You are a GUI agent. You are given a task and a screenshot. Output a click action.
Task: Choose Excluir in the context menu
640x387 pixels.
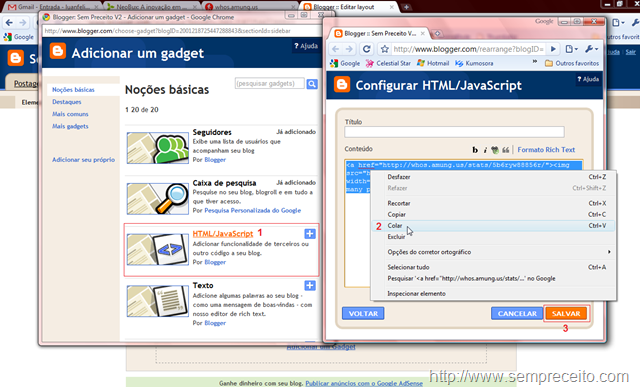tap(493, 237)
